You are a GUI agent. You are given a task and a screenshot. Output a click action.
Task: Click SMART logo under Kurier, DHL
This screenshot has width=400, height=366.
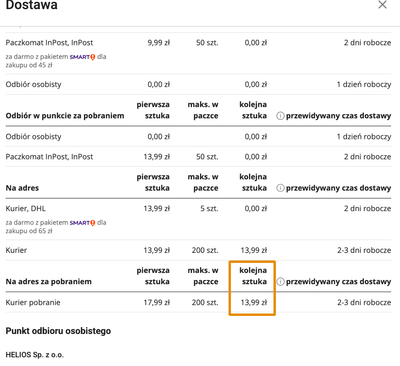coord(82,223)
